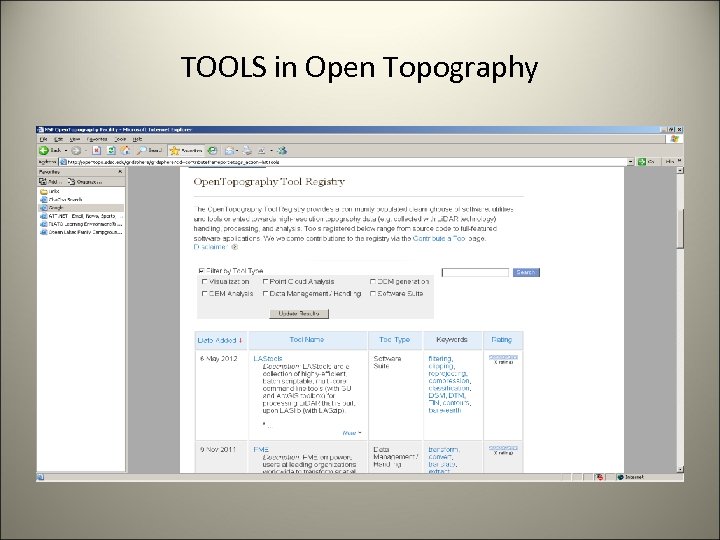
Task: Click the Forward navigation arrow
Action: 76,150
